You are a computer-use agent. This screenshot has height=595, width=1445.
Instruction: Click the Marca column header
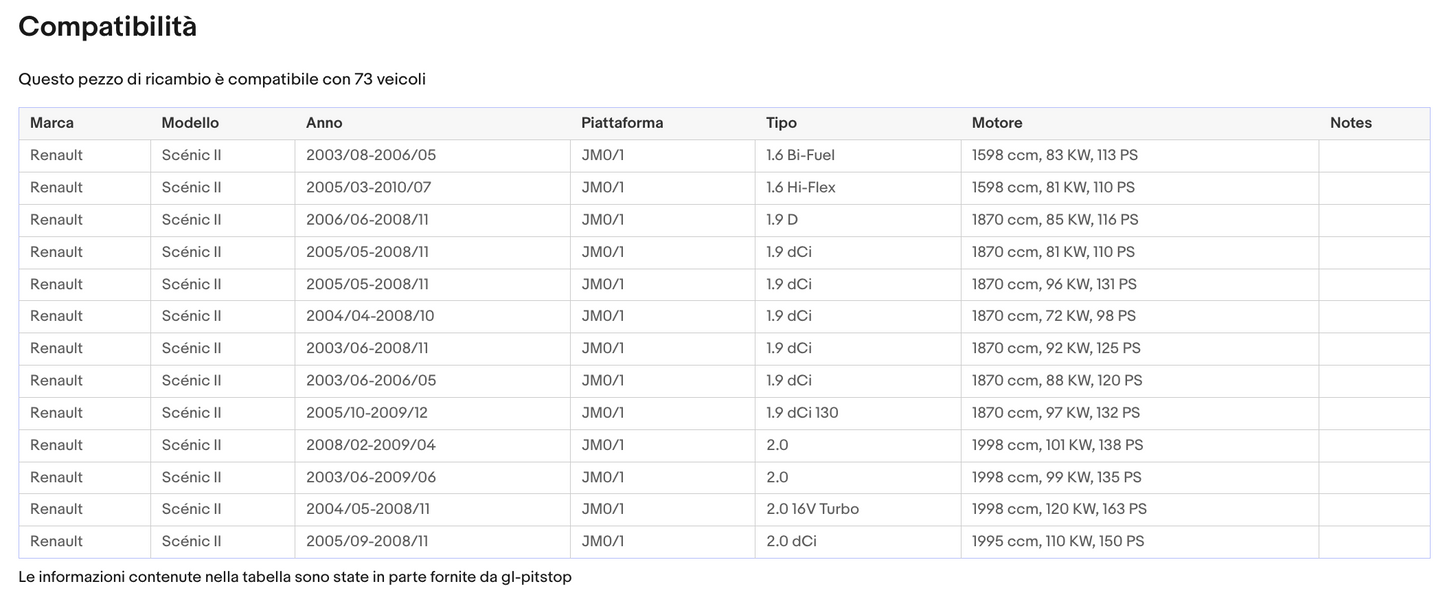(x=52, y=123)
